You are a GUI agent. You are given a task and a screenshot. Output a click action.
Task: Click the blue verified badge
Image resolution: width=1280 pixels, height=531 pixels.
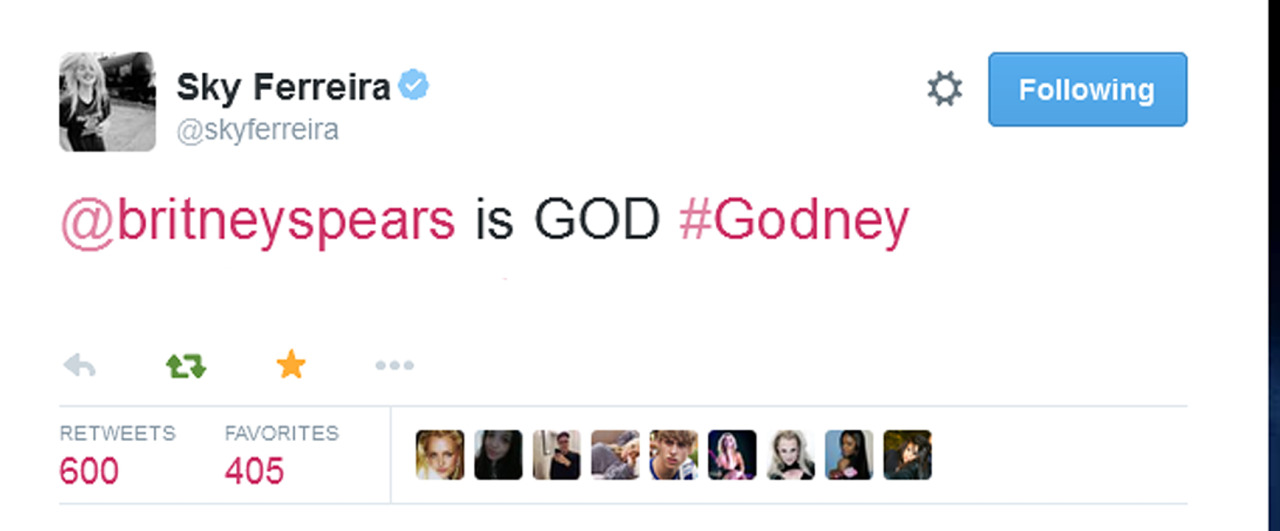click(414, 87)
